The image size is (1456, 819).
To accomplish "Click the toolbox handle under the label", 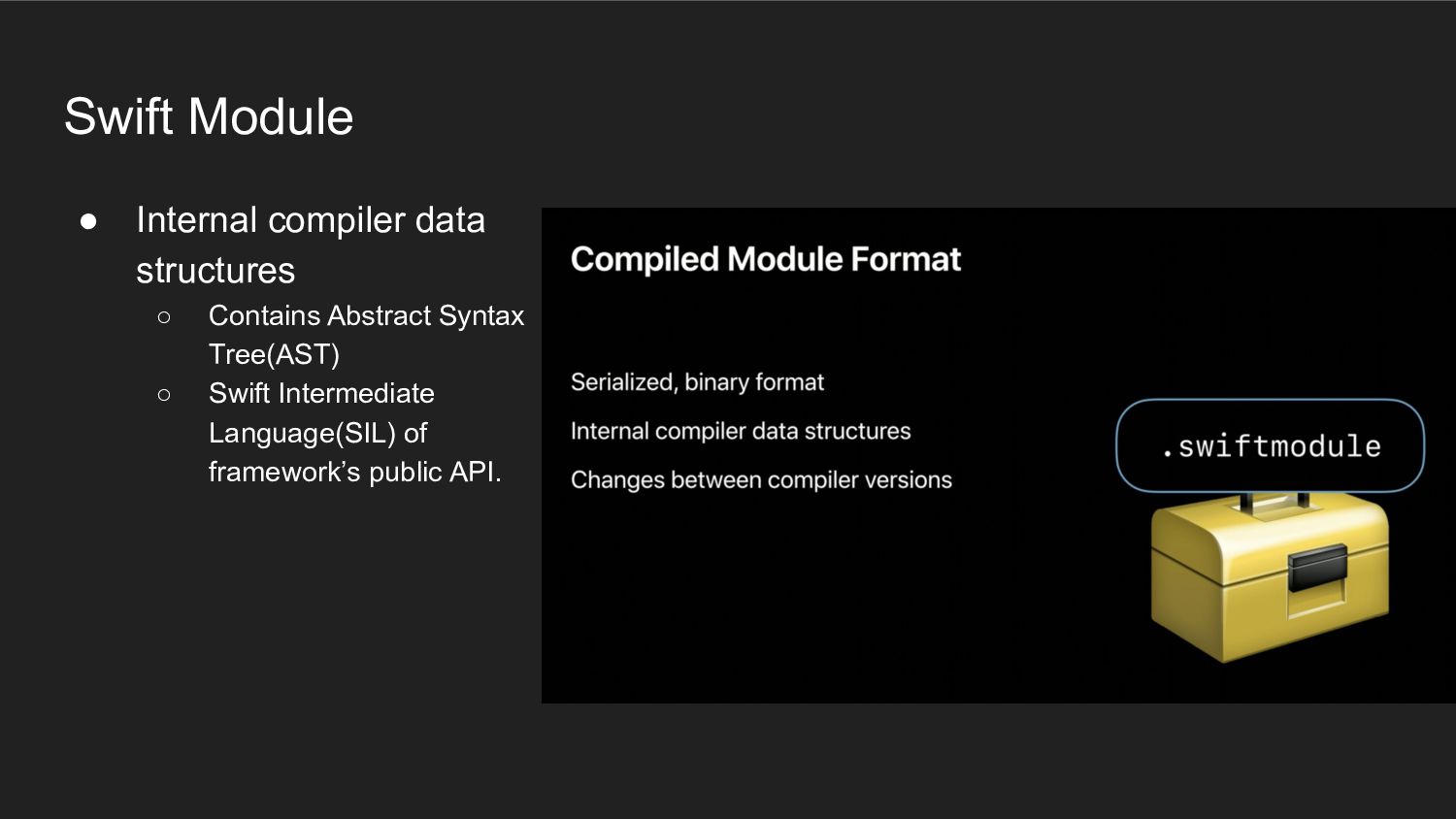I will (1274, 503).
